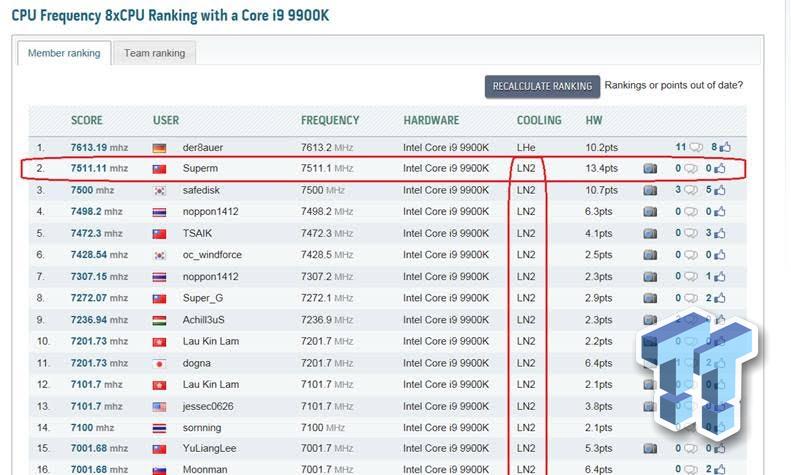Click the Recalculate Ranking button
The height and width of the screenshot is (475, 791).
tap(542, 86)
